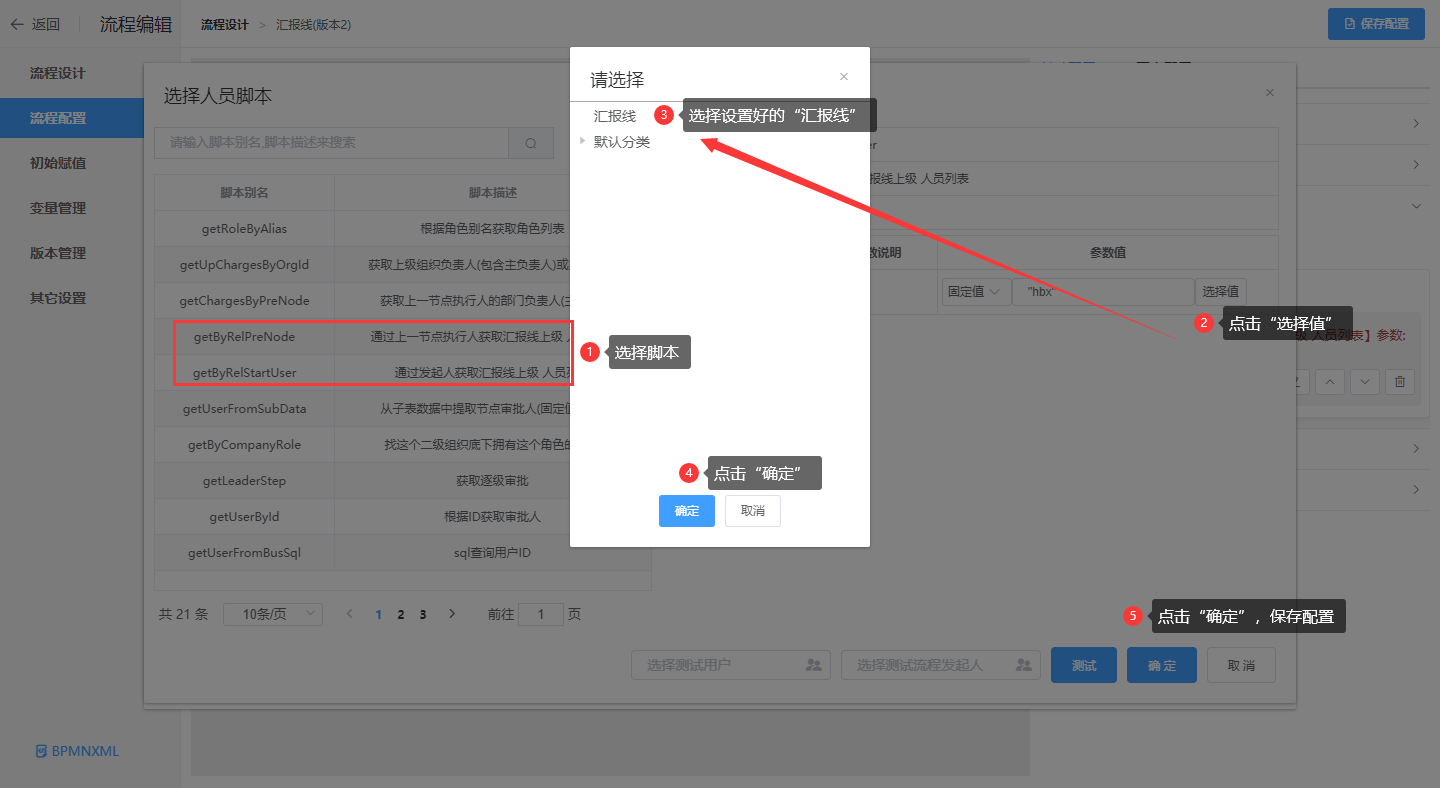Click the back arrow next to 返回
The height and width of the screenshot is (788, 1440).
tap(17, 24)
